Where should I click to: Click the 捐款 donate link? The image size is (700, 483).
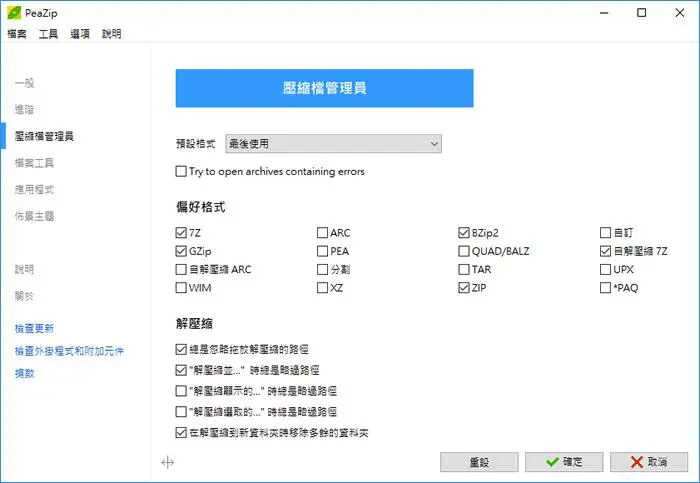point(25,374)
